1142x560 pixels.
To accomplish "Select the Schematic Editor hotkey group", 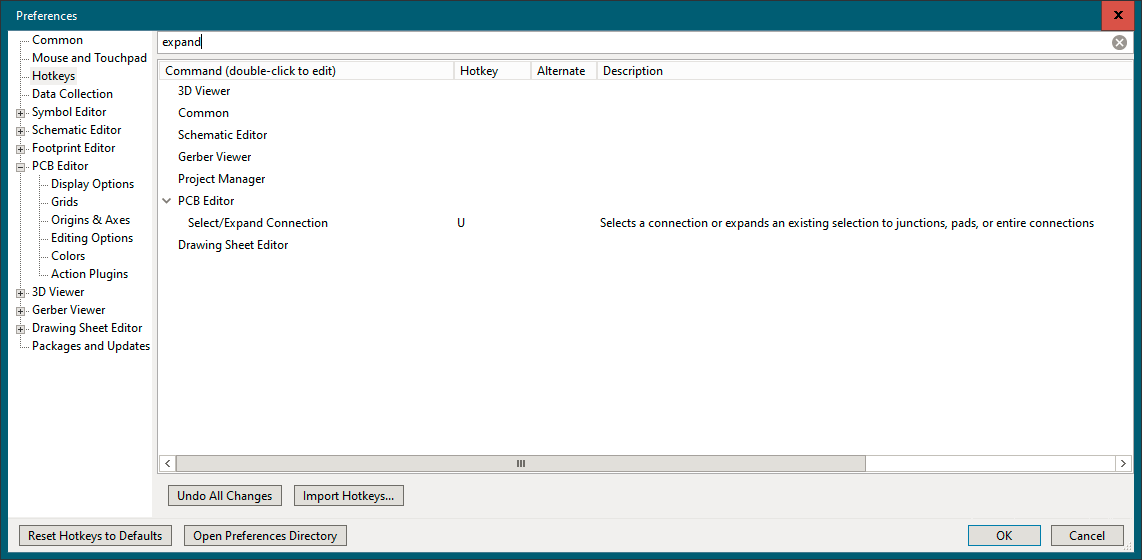I will (x=222, y=135).
